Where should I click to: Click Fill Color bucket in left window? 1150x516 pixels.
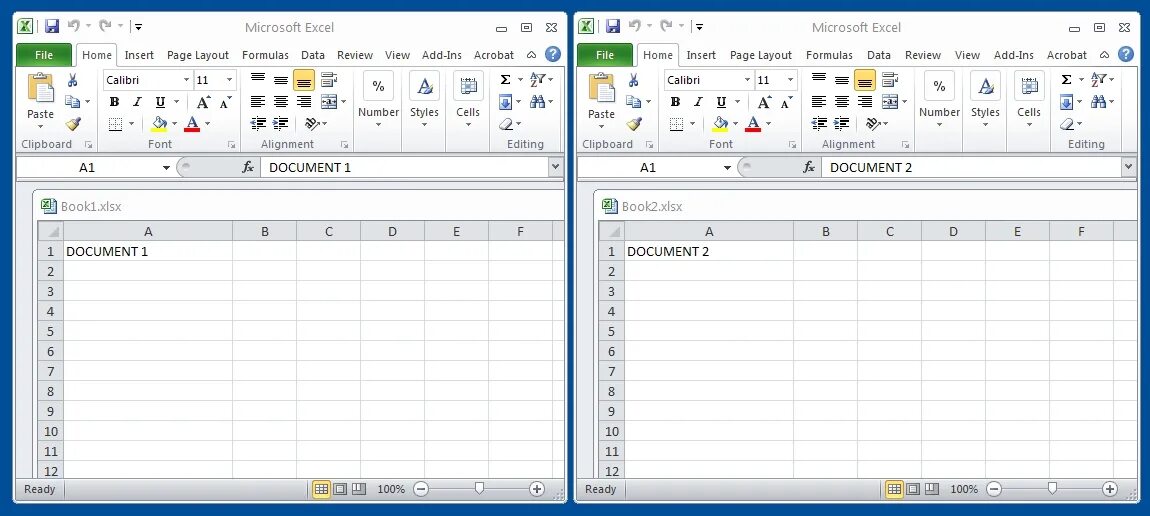point(159,124)
